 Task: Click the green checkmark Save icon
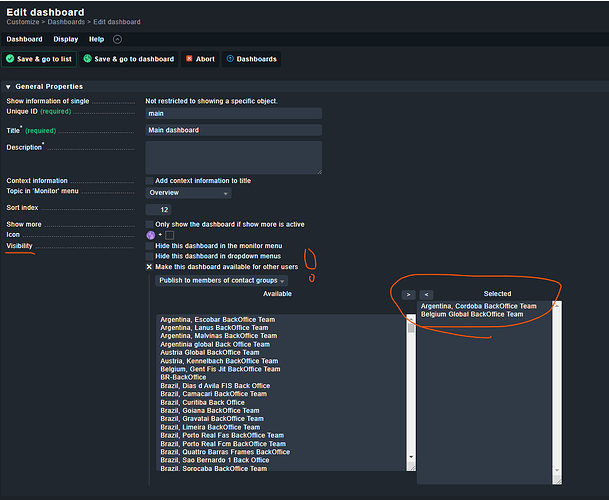click(10, 59)
